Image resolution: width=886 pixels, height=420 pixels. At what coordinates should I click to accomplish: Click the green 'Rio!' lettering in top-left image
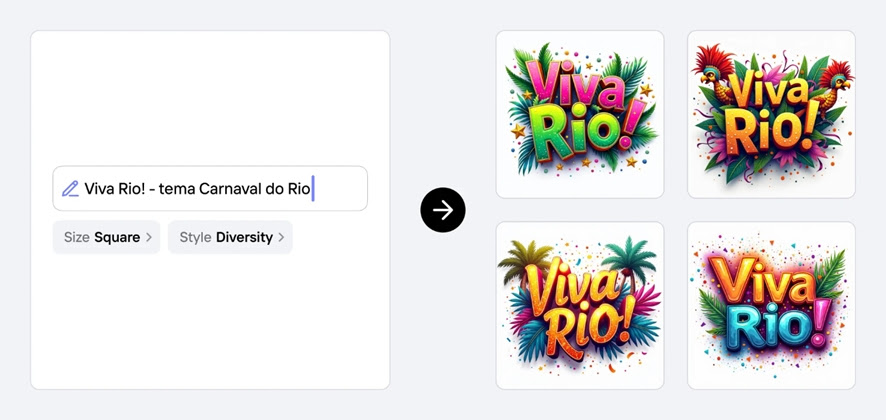tap(582, 134)
